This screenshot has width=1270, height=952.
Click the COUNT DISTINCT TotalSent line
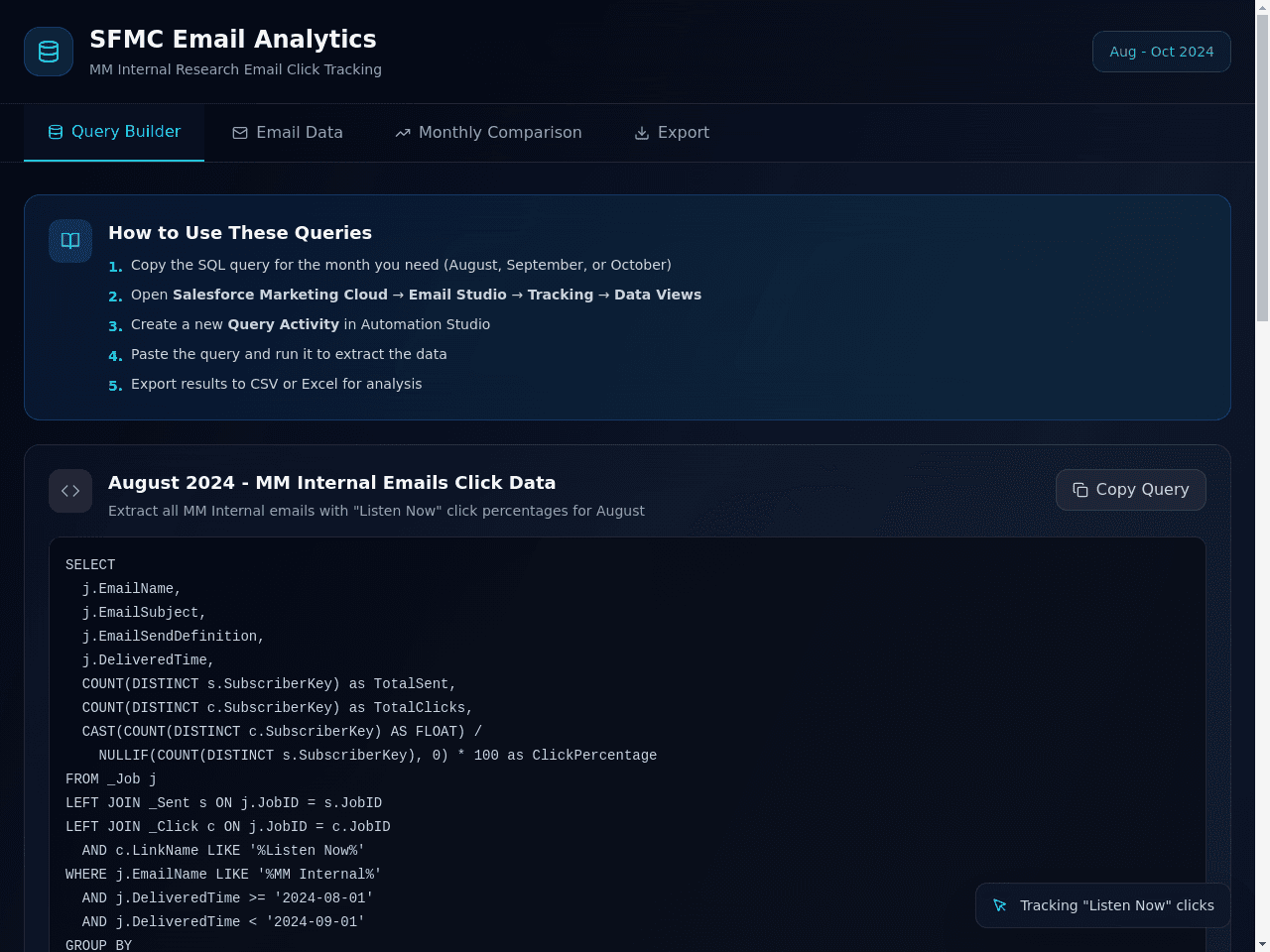click(x=269, y=684)
